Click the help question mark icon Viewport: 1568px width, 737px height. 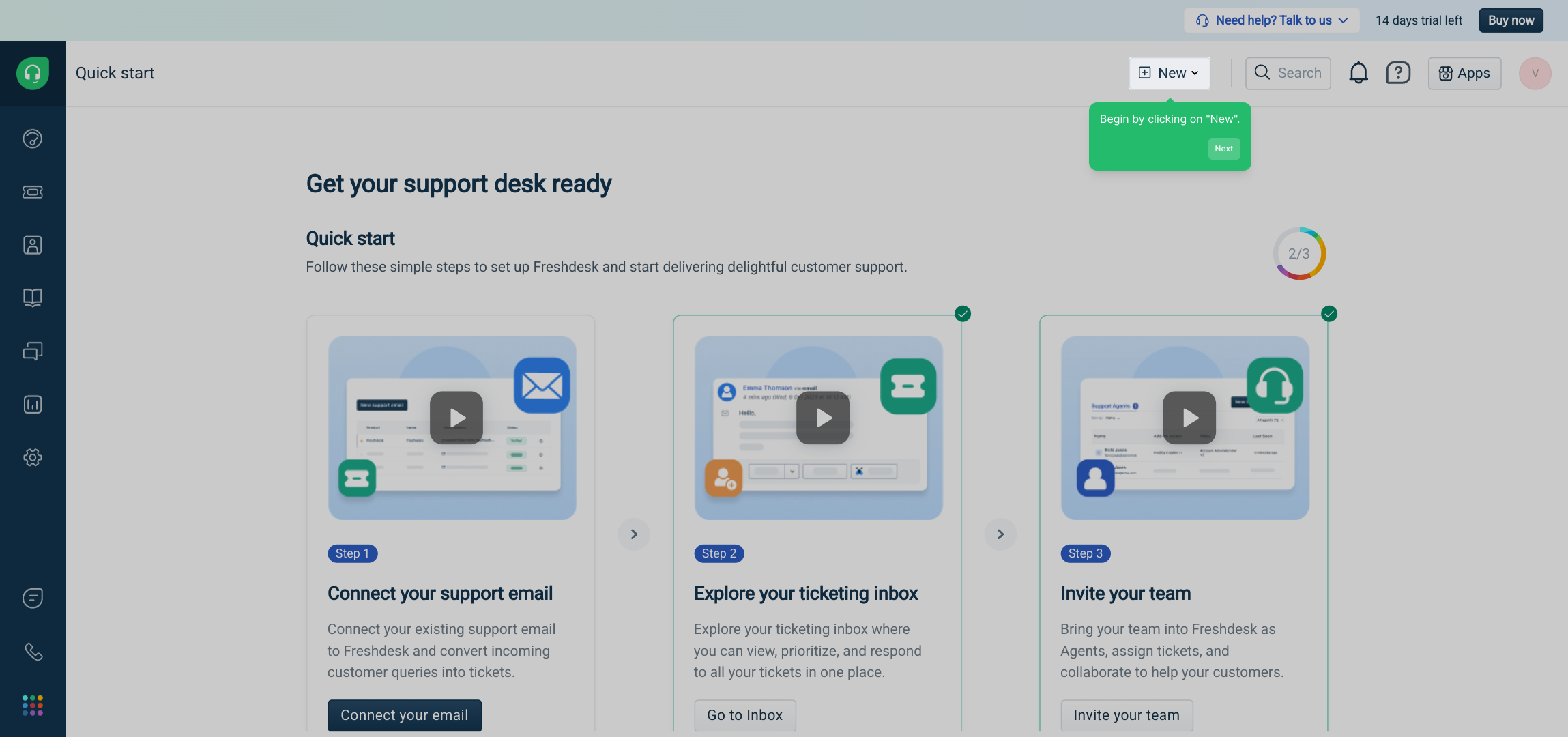(1397, 73)
